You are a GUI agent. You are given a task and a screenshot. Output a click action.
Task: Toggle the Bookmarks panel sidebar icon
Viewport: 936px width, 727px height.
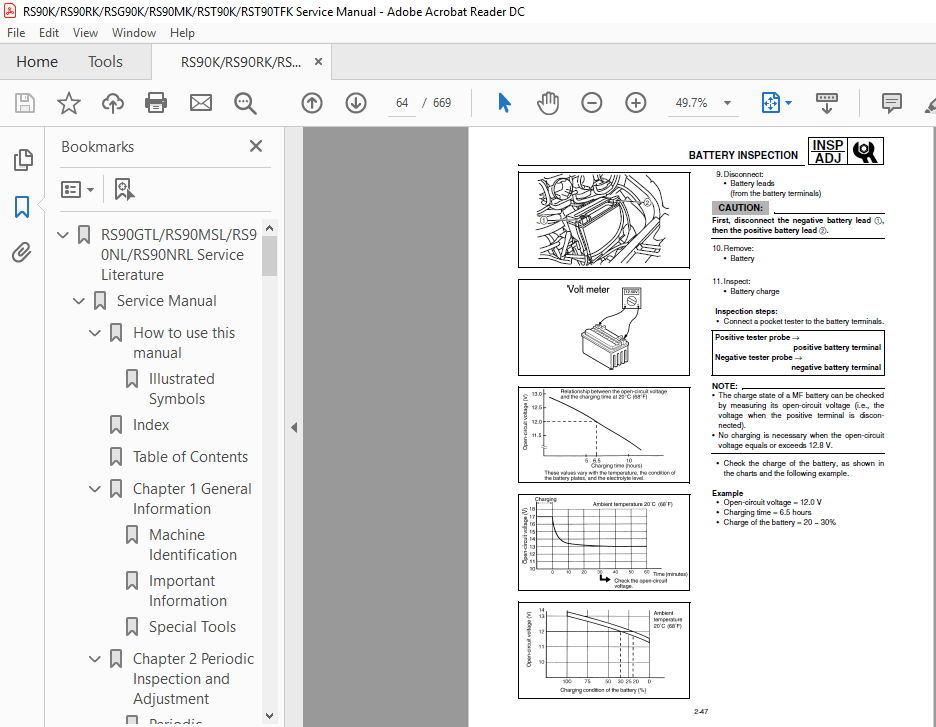click(x=22, y=207)
